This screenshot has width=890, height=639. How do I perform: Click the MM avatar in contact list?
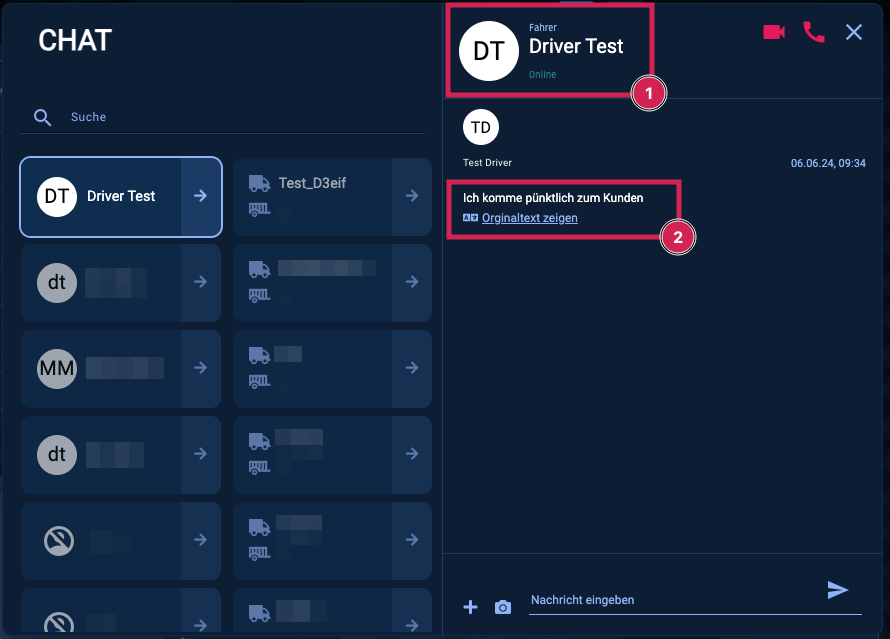[x=57, y=368]
